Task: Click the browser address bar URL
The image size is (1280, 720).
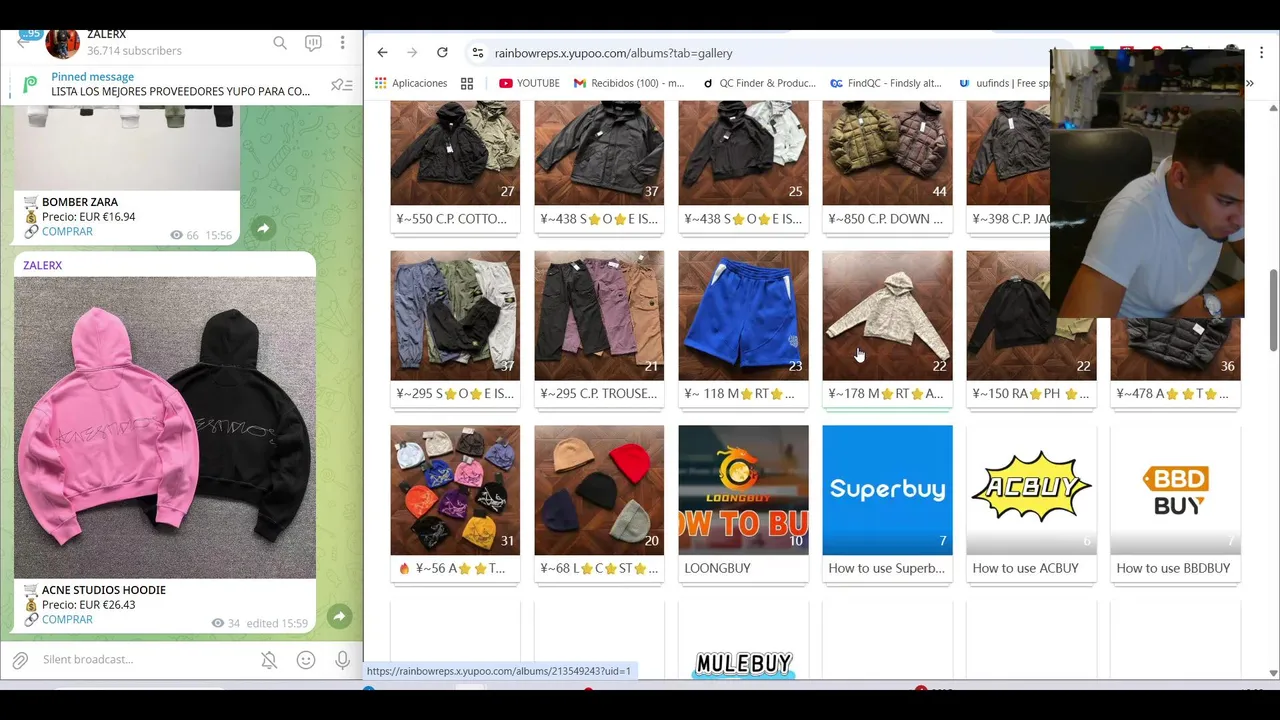Action: [613, 53]
